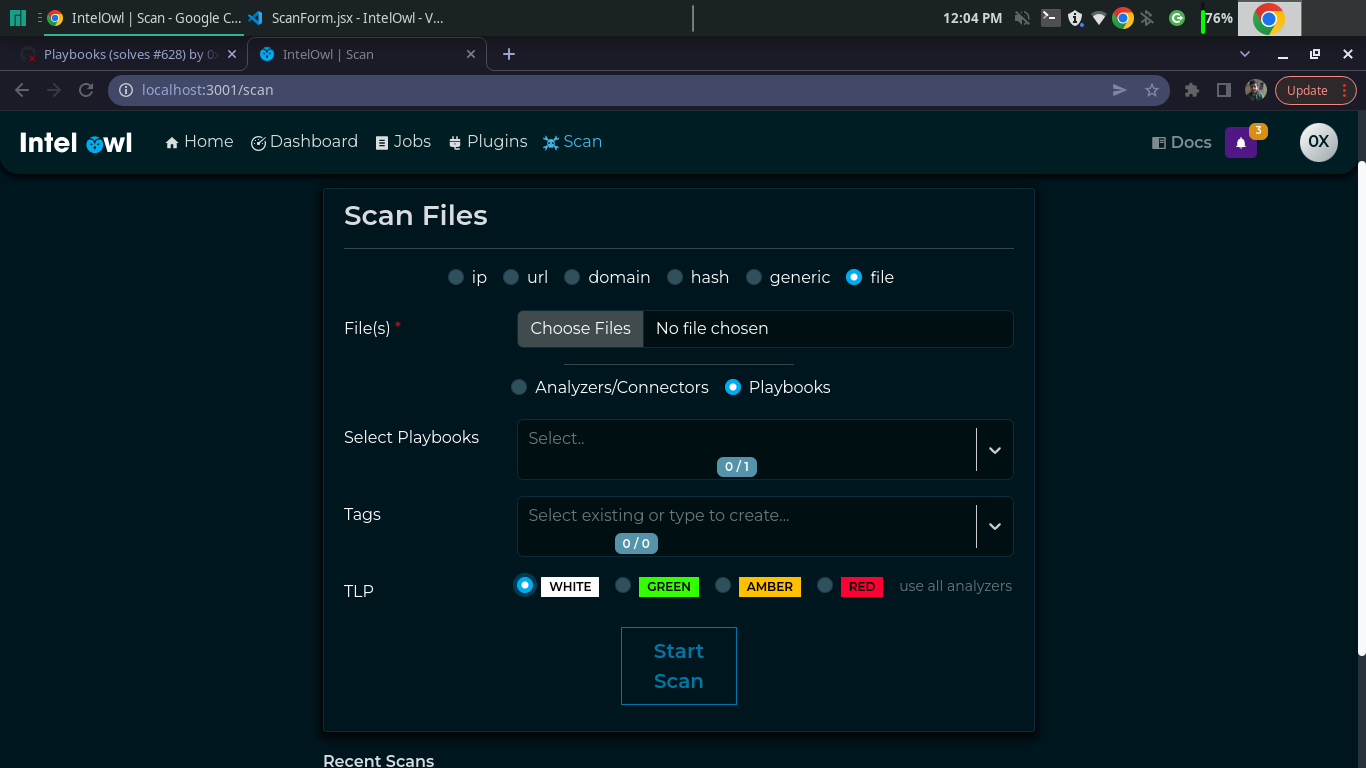Click the small Chrome tray icon

pos(1123,18)
